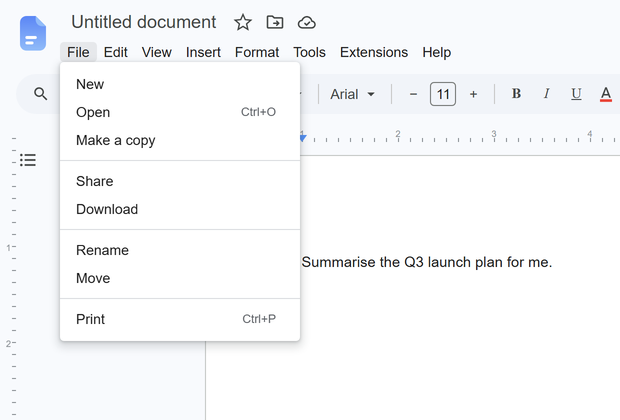Toggle underline formatting

point(576,94)
